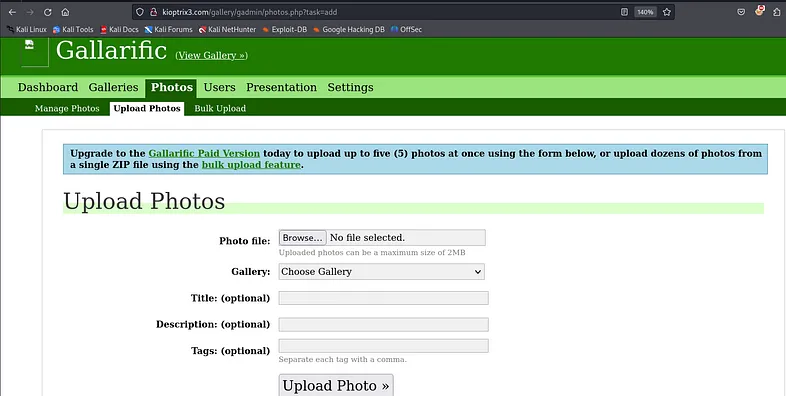
Task: Open the Kali Forums bookmark
Action: pos(168,30)
